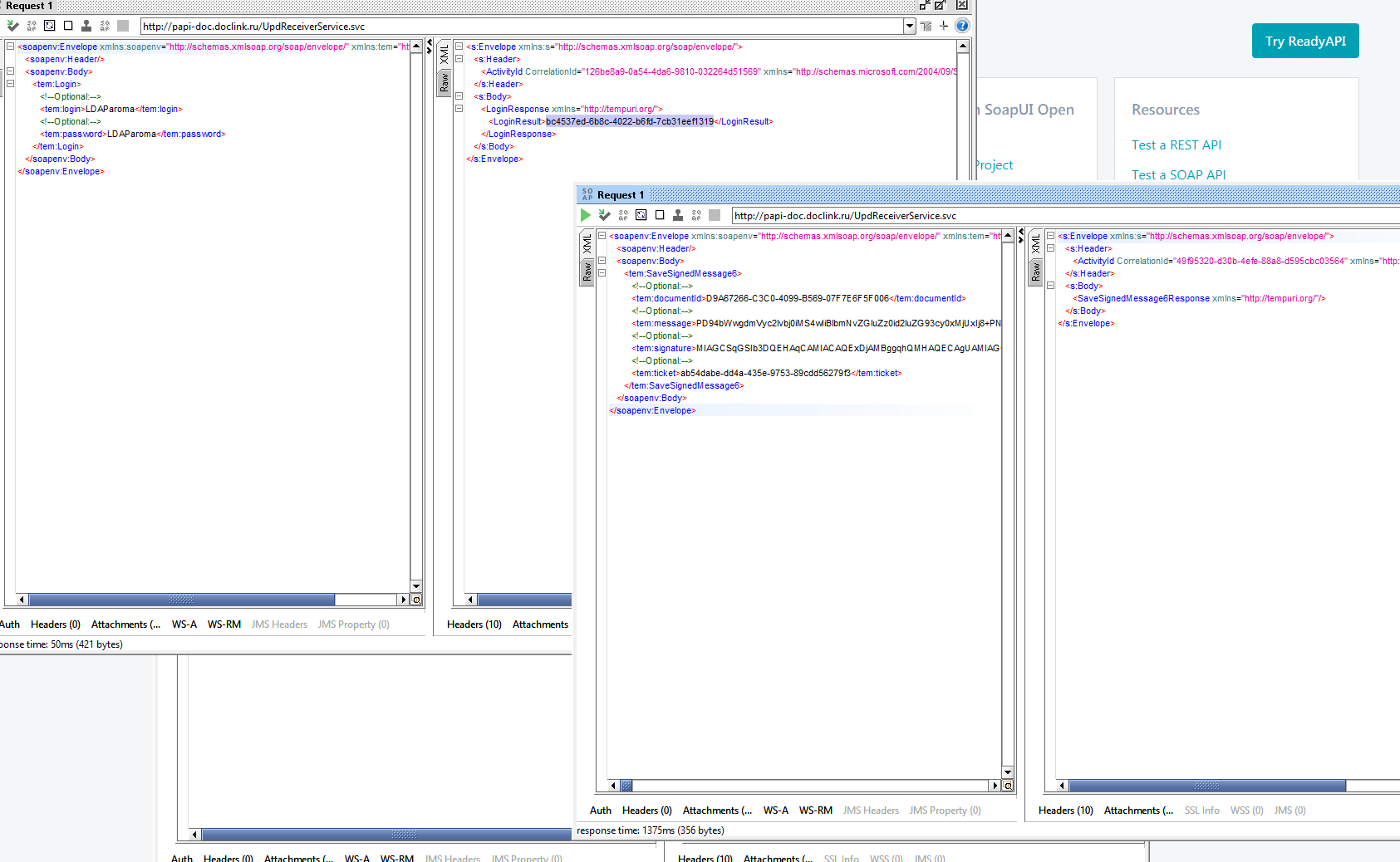Open WS-RM tab under SaveSignedMessage6 request
Screen dimensions: 1400x862
point(816,811)
